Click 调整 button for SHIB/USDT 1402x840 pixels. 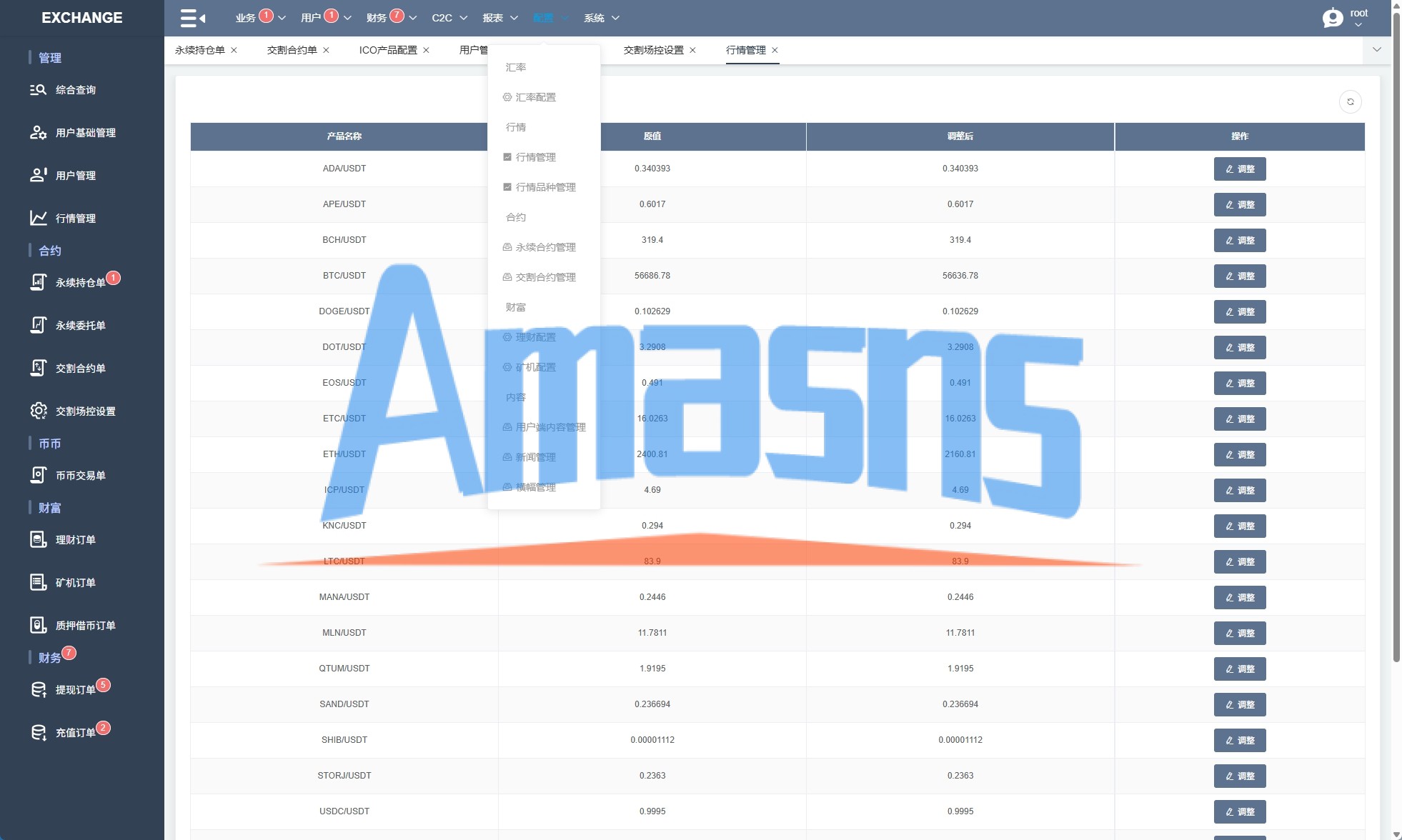1240,741
